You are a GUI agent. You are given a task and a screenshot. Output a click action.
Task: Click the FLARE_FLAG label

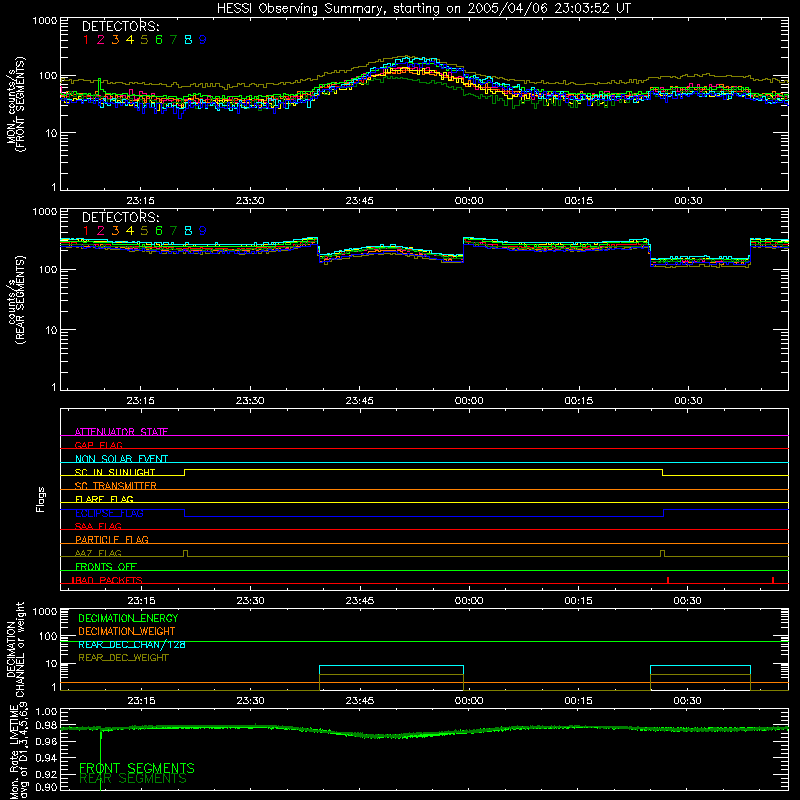click(104, 499)
